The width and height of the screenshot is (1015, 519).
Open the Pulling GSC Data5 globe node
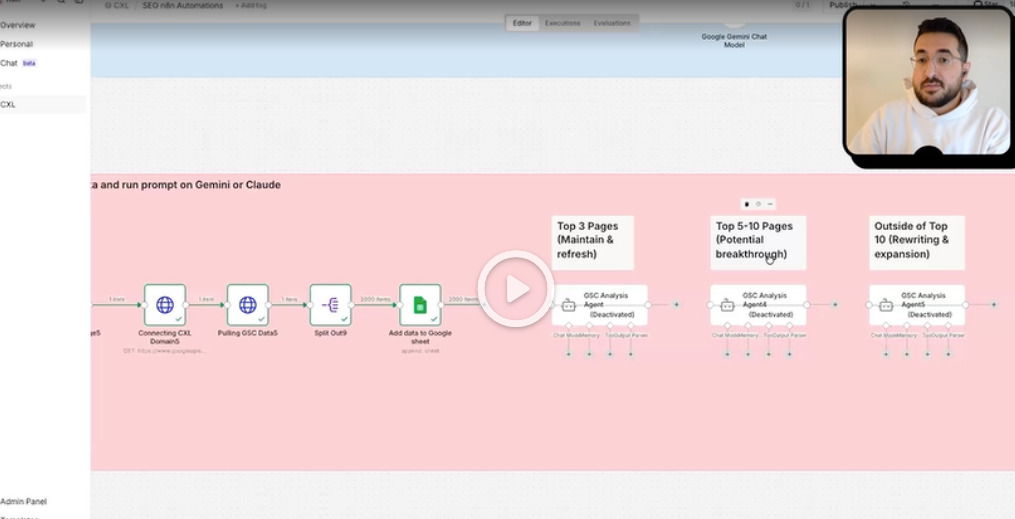pyautogui.click(x=247, y=305)
